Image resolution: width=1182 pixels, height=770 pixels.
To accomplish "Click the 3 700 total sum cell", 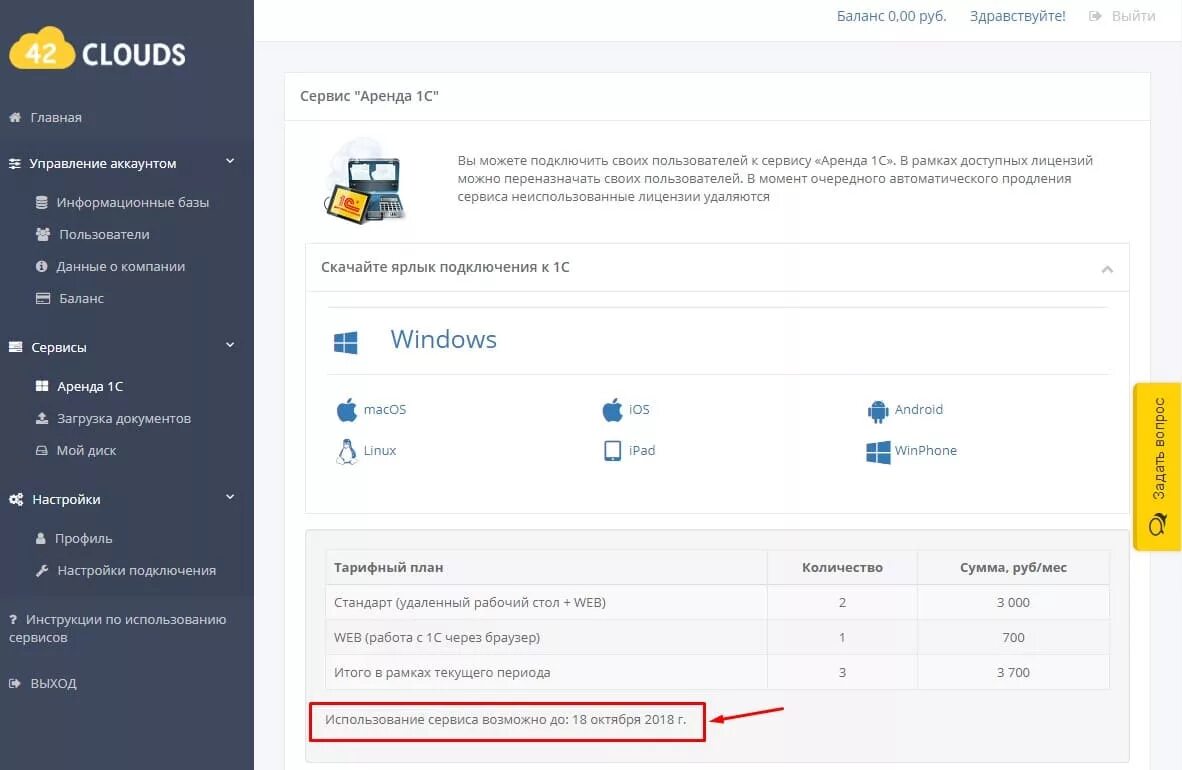I will [x=1012, y=673].
